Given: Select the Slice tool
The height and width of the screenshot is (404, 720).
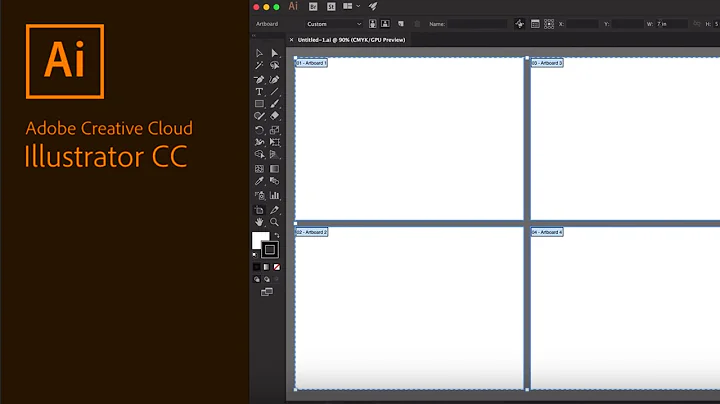Looking at the screenshot, I should 275,210.
